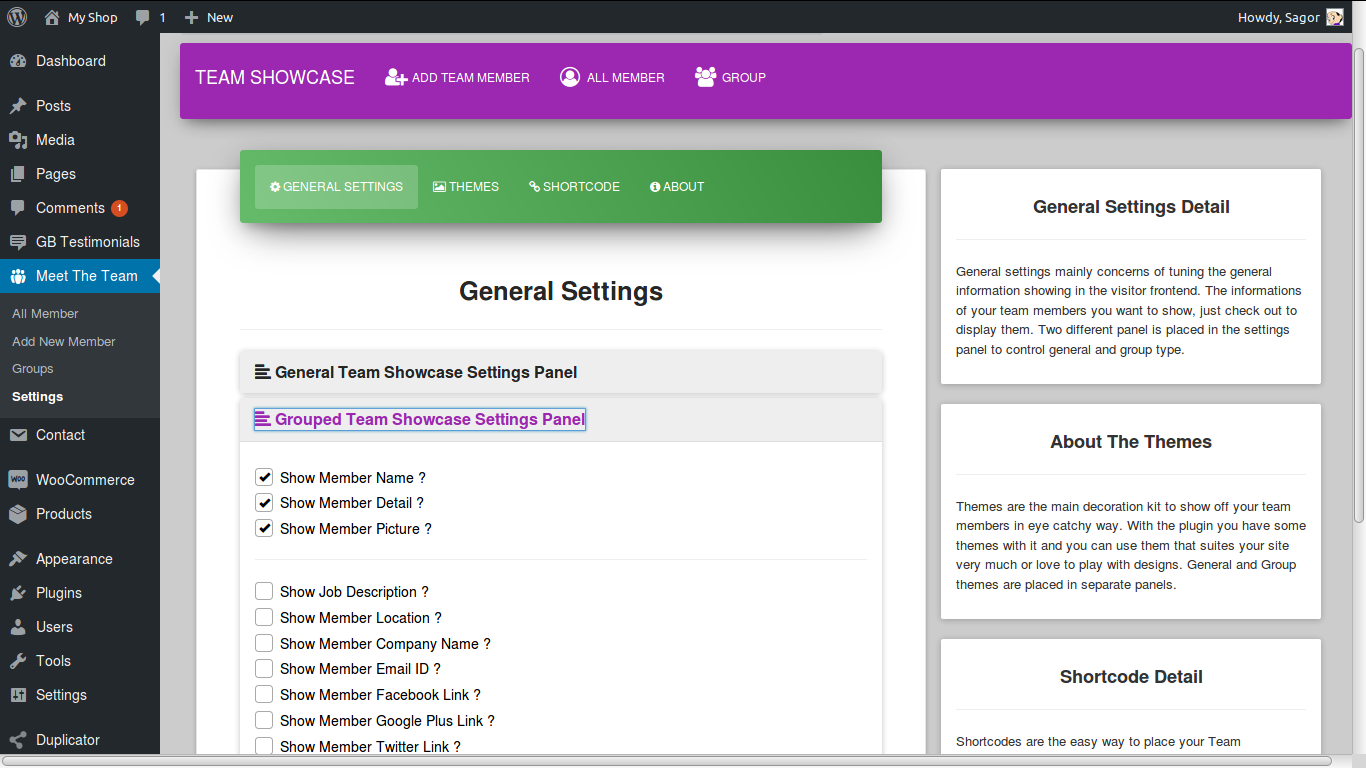Collapse Grouped Team Showcase Settings Panel
Viewport: 1366px width, 768px height.
click(x=420, y=419)
